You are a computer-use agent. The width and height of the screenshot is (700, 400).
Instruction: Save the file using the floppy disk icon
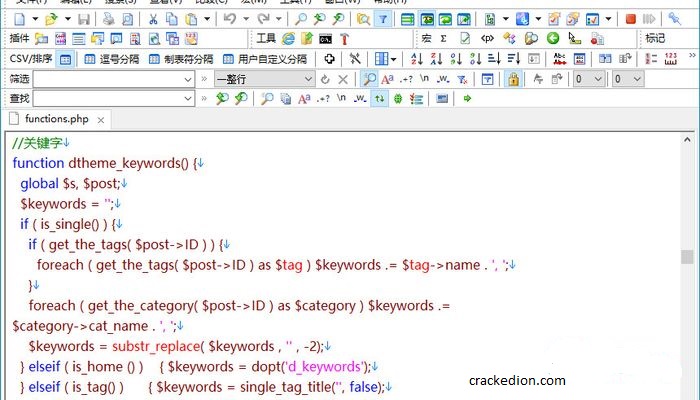coord(84,19)
